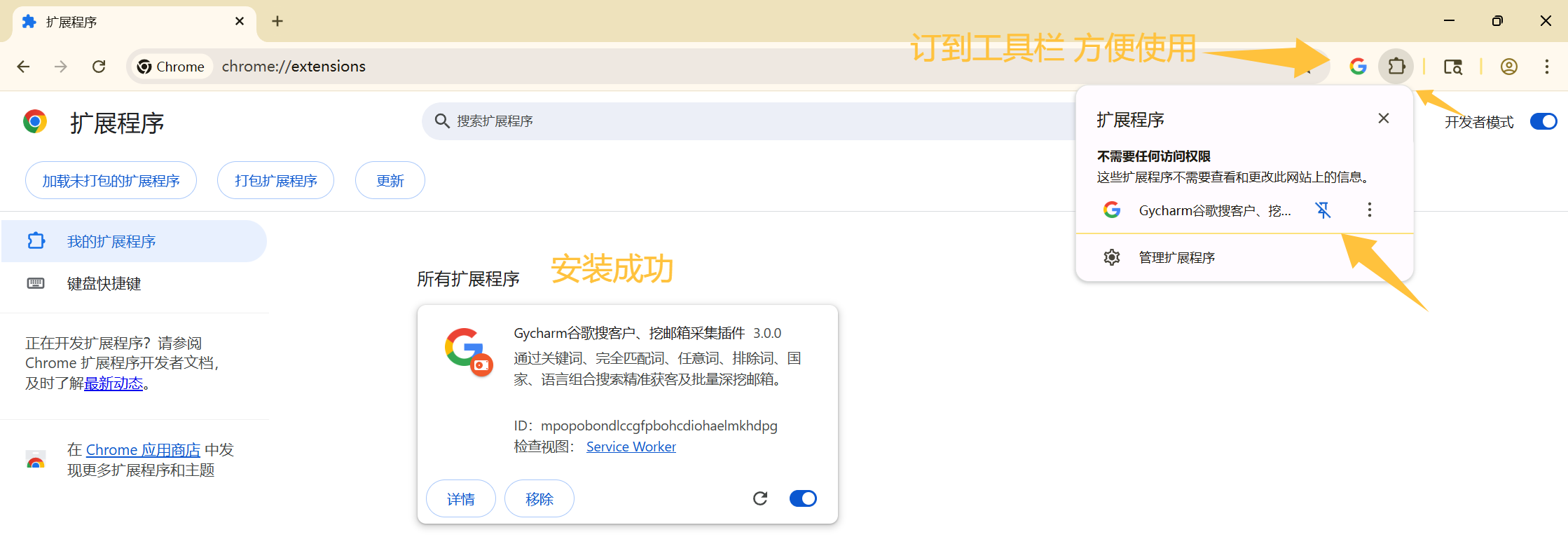
Task: Unpin Gycharm extension with the pin icon
Action: (x=1323, y=210)
